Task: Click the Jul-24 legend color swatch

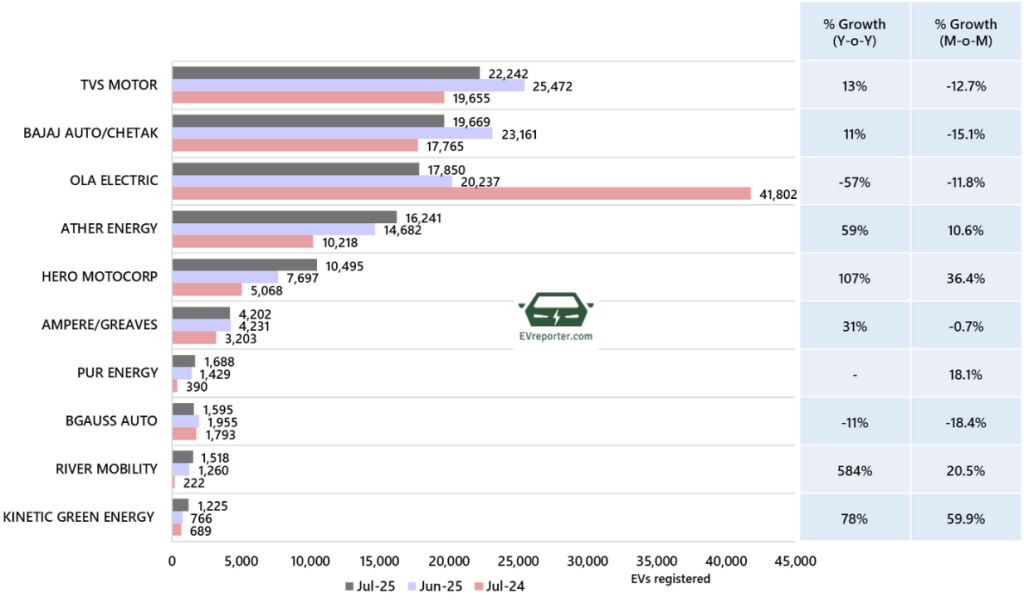Action: pyautogui.click(x=479, y=586)
